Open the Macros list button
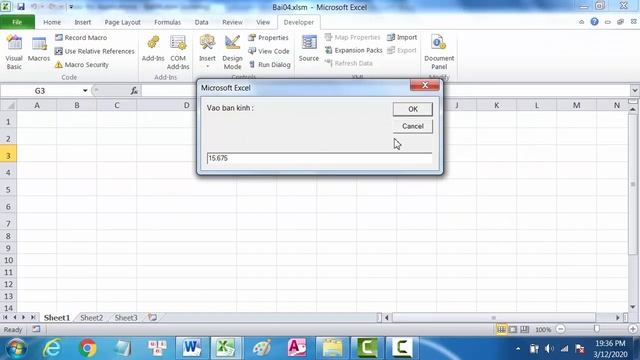640x360 pixels. 39,49
